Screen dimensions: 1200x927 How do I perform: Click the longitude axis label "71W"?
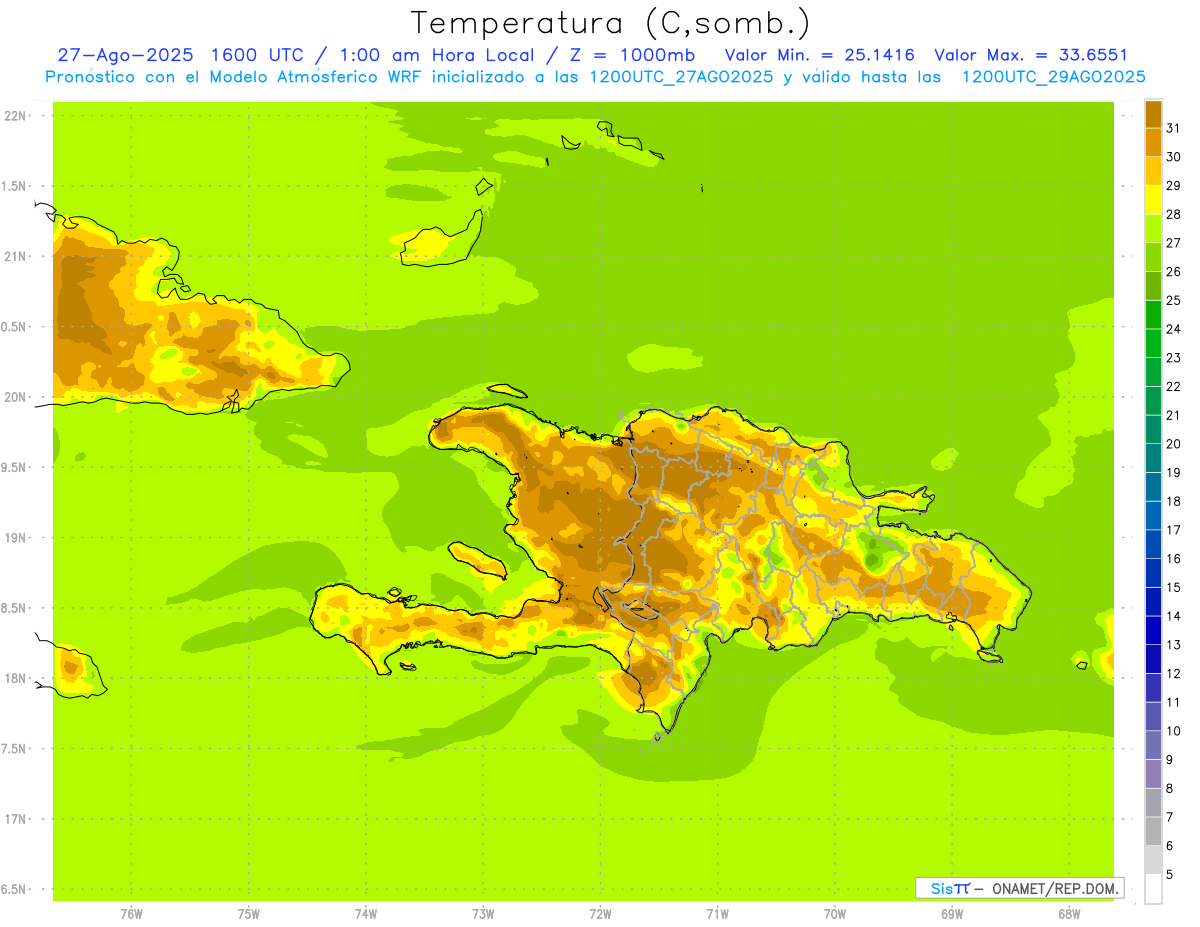717,914
